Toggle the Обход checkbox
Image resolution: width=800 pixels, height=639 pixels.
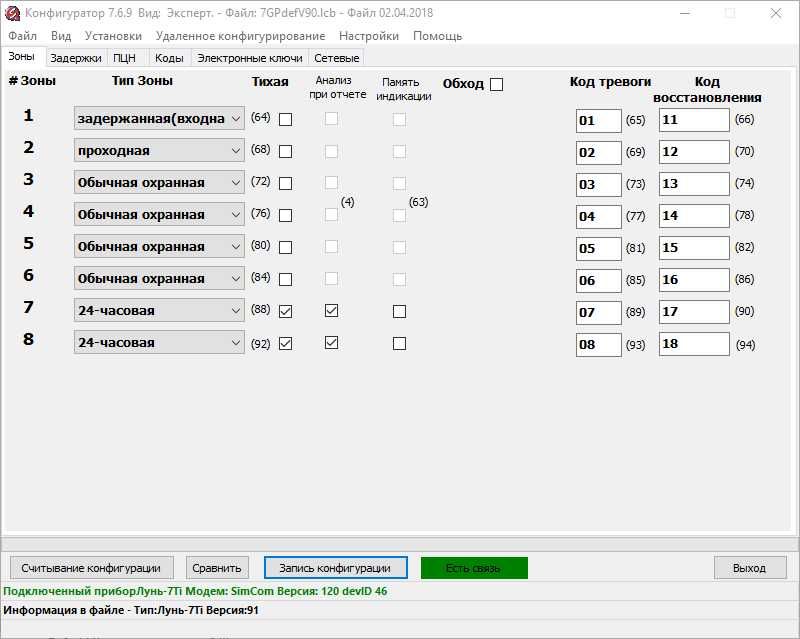[496, 84]
